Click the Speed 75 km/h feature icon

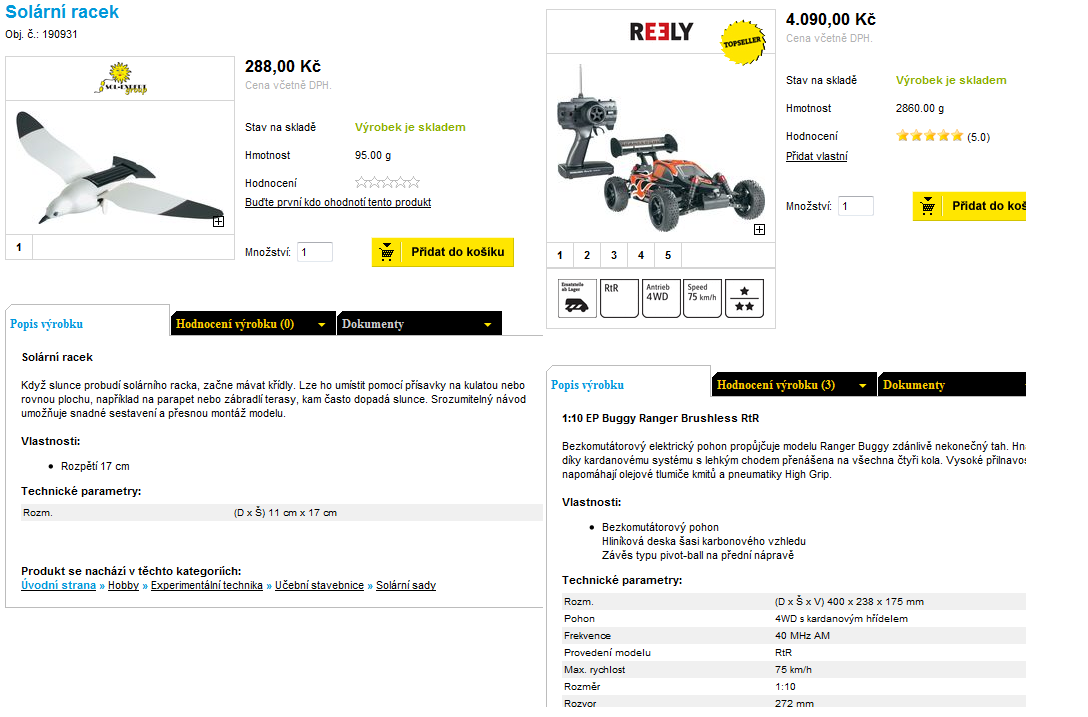click(702, 298)
